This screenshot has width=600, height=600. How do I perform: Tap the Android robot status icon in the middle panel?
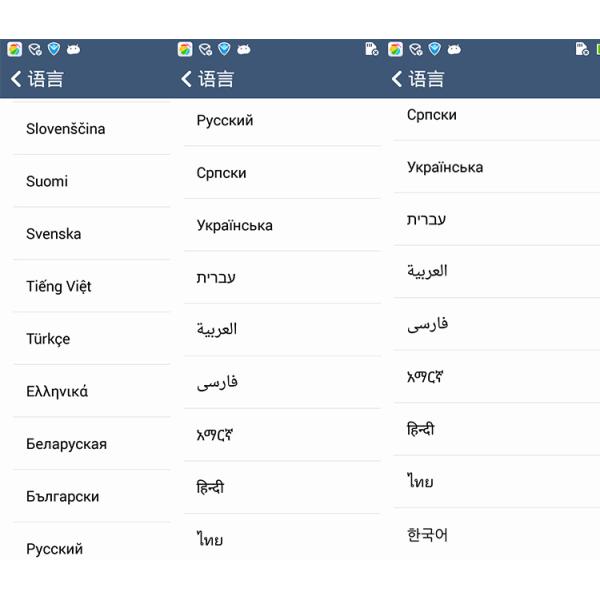point(243,49)
